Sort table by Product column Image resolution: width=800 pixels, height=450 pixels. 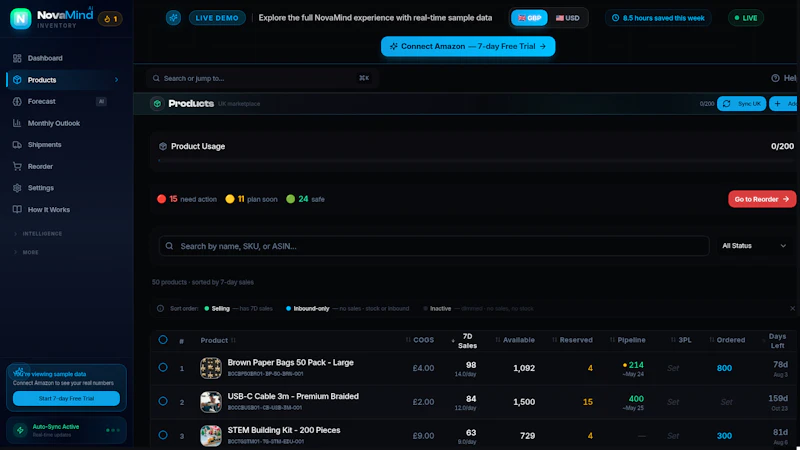tap(218, 340)
